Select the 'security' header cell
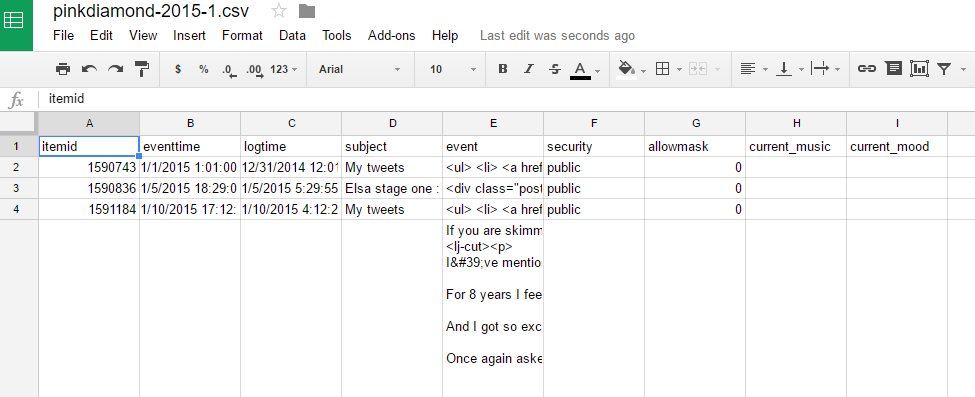Viewport: 975px width, 397px height. [594, 147]
